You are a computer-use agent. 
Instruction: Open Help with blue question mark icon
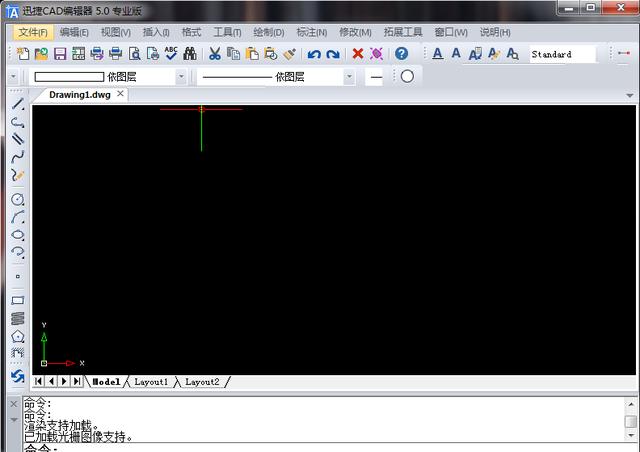401,53
